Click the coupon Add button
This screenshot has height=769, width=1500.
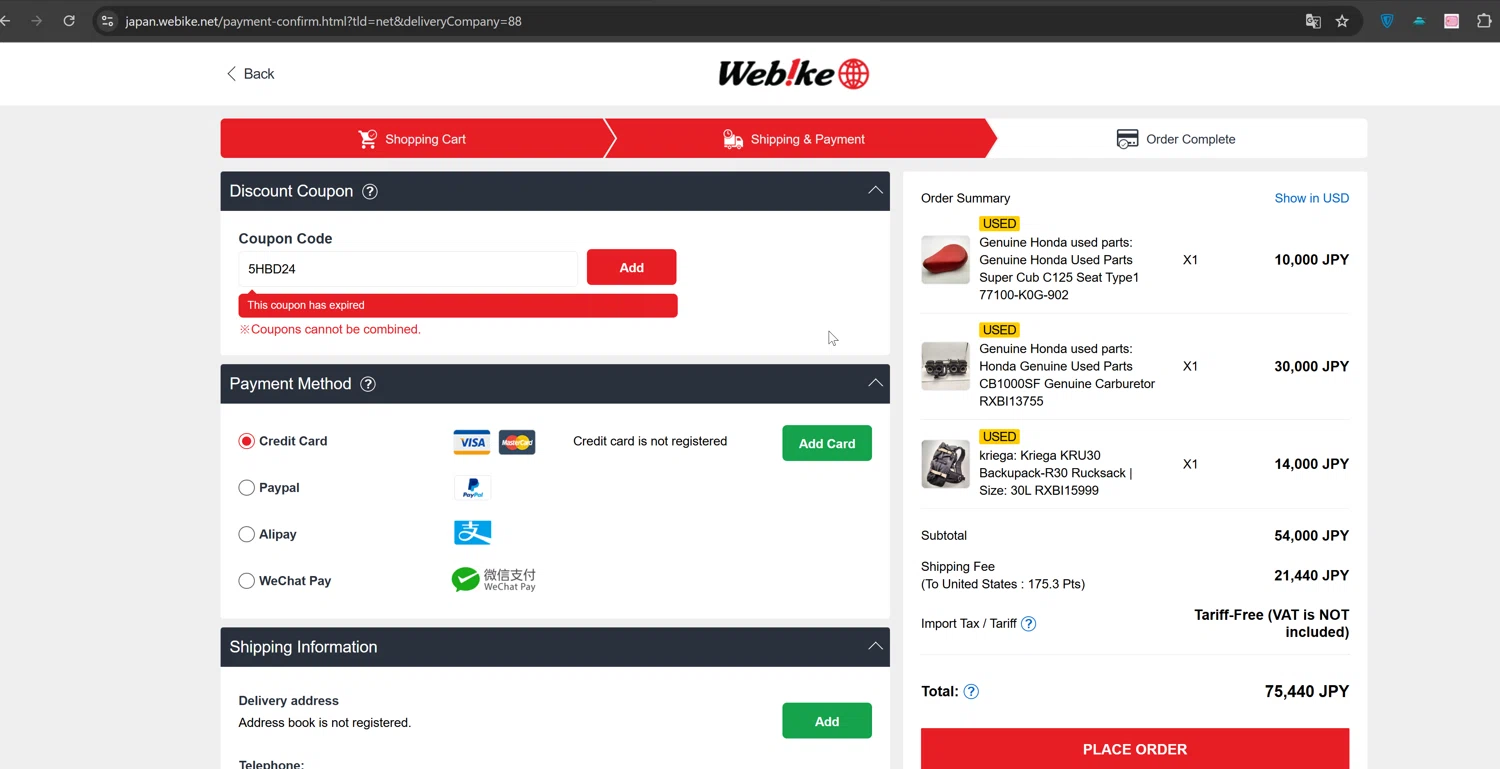tap(631, 267)
